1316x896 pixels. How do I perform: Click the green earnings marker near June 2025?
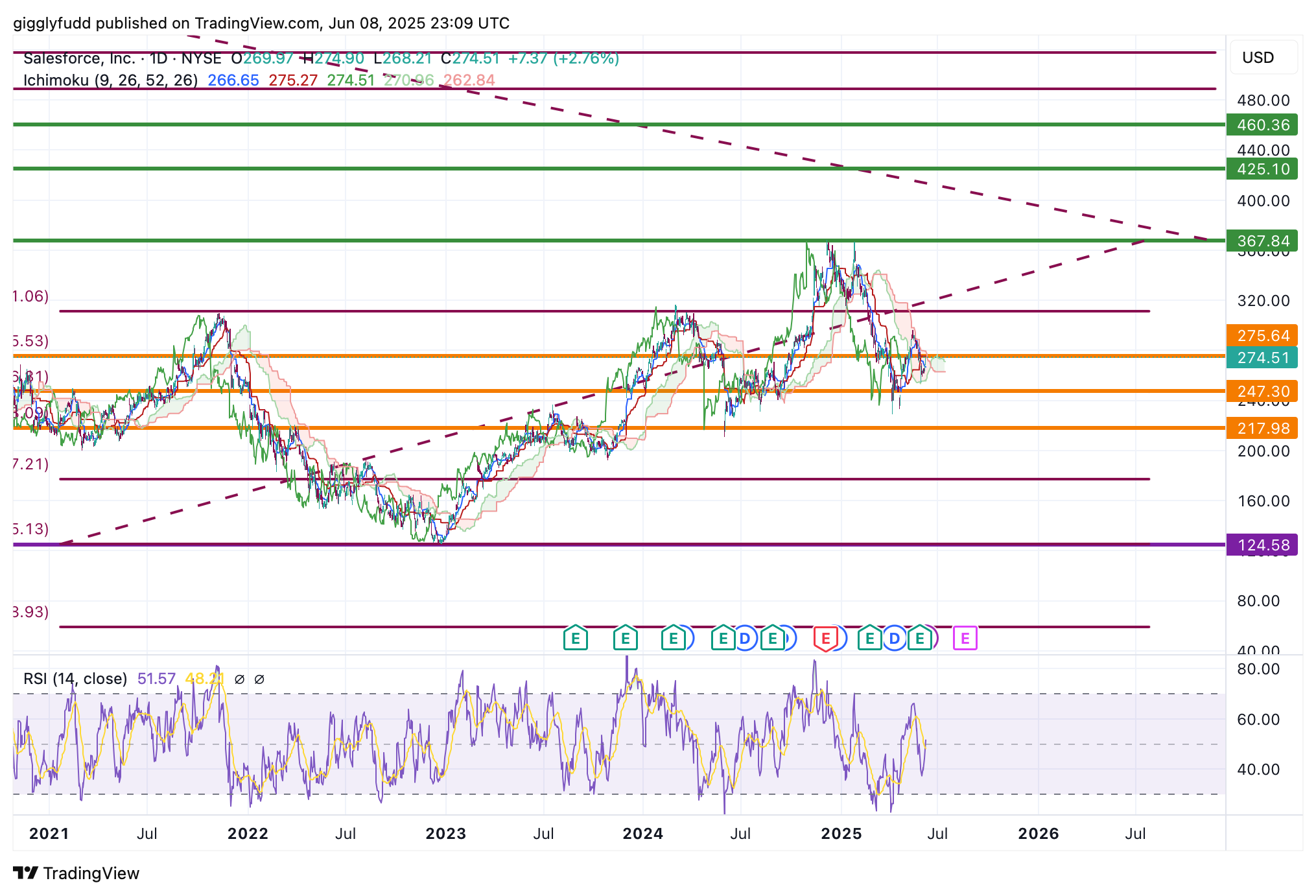pyautogui.click(x=920, y=639)
